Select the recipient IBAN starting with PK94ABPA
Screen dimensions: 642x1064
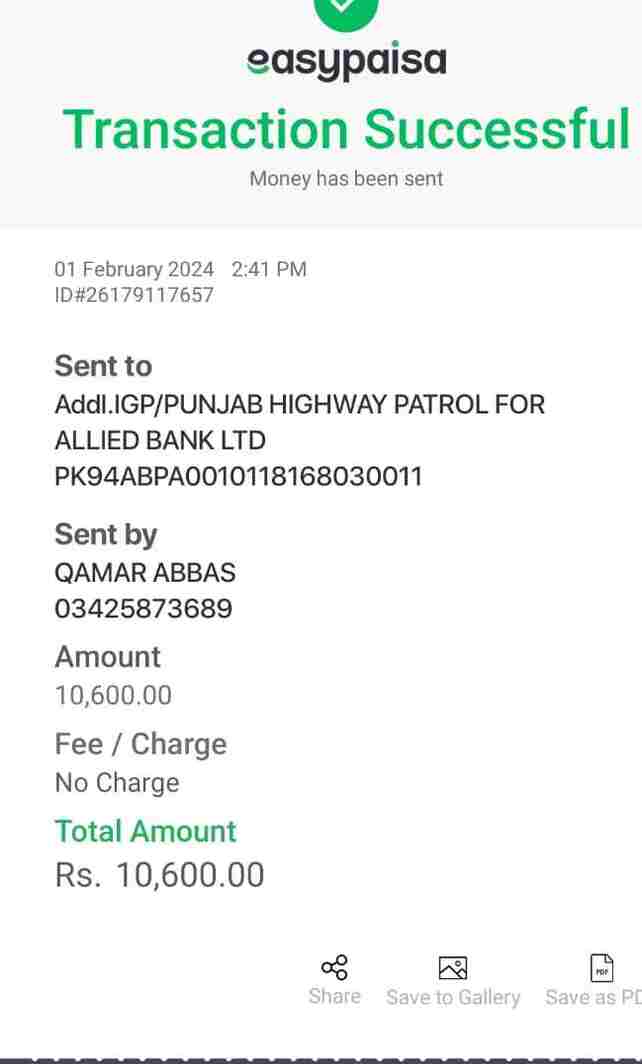coord(238,476)
